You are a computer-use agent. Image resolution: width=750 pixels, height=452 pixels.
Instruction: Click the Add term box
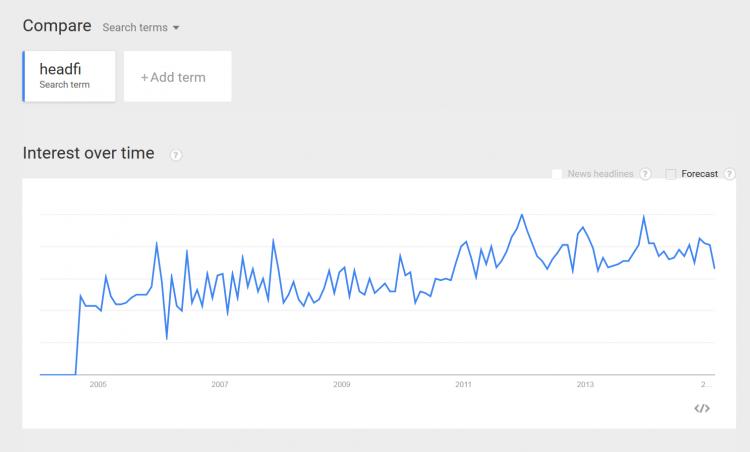point(177,76)
